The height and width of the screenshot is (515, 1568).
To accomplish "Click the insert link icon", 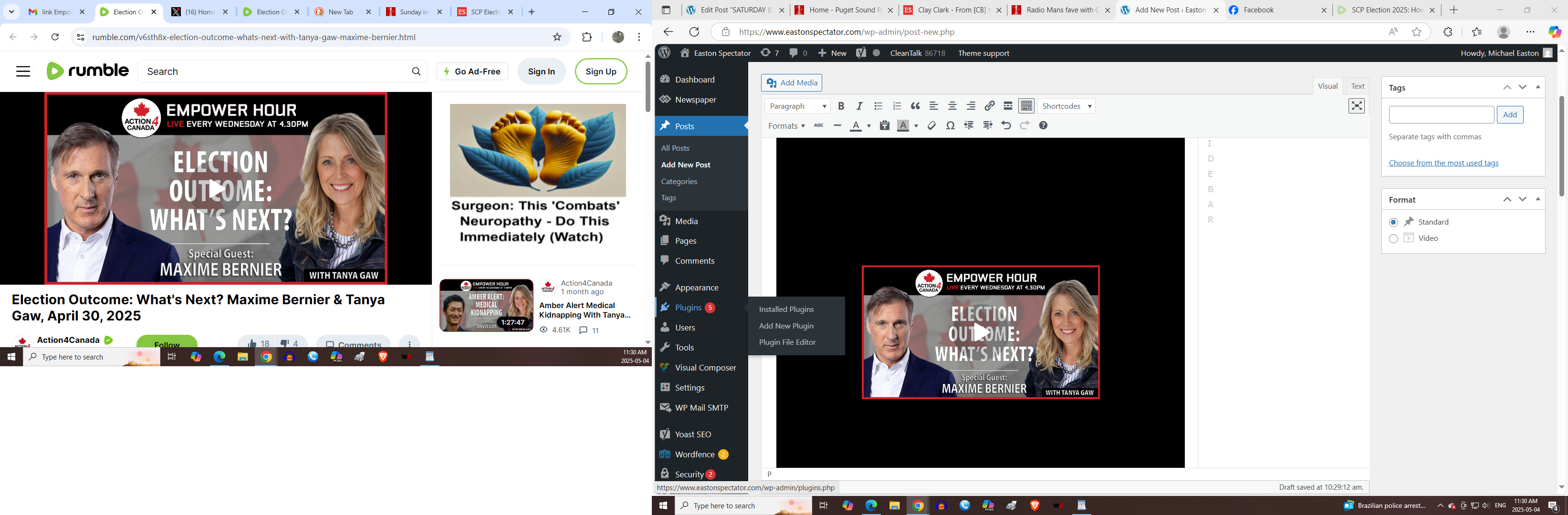I will (989, 106).
